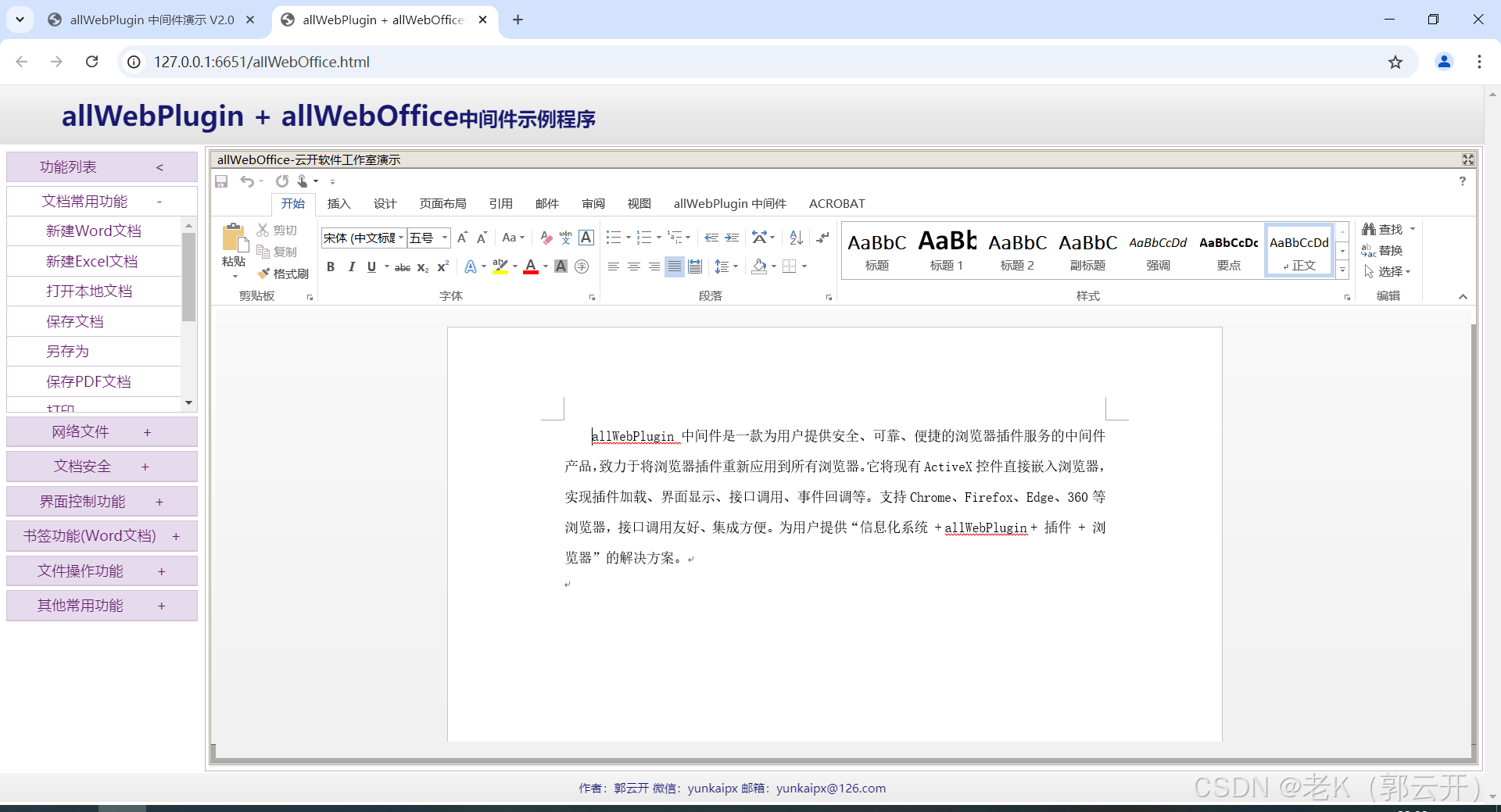Toggle center alignment
1501x812 pixels.
pos(634,266)
